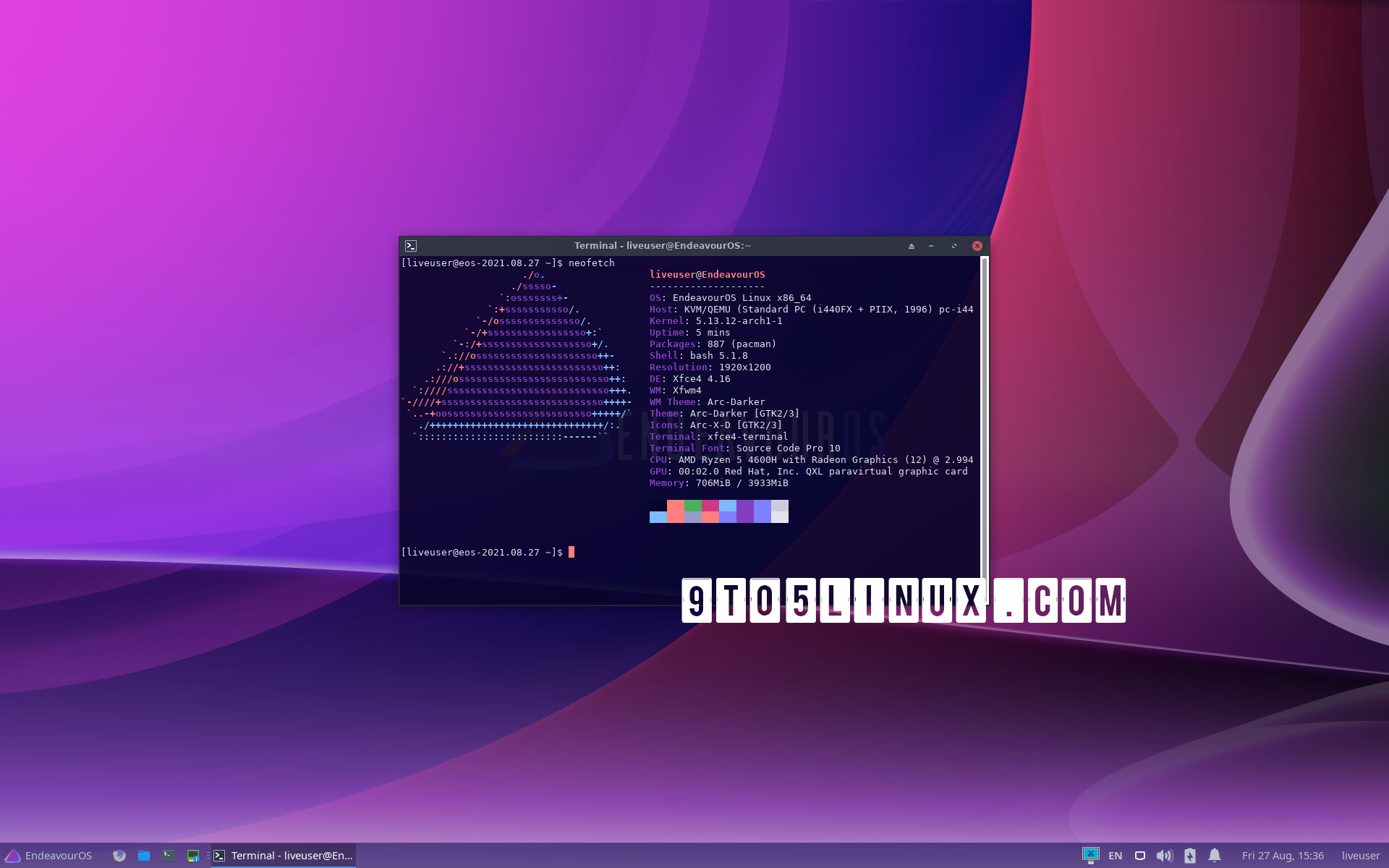Screen dimensions: 1389x868
Task: Toggle the Terminal taskbar entry
Action: click(x=282, y=856)
